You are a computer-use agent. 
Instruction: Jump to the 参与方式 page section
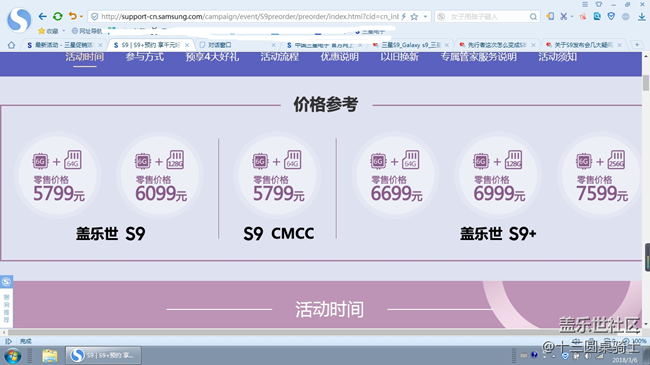[145, 57]
